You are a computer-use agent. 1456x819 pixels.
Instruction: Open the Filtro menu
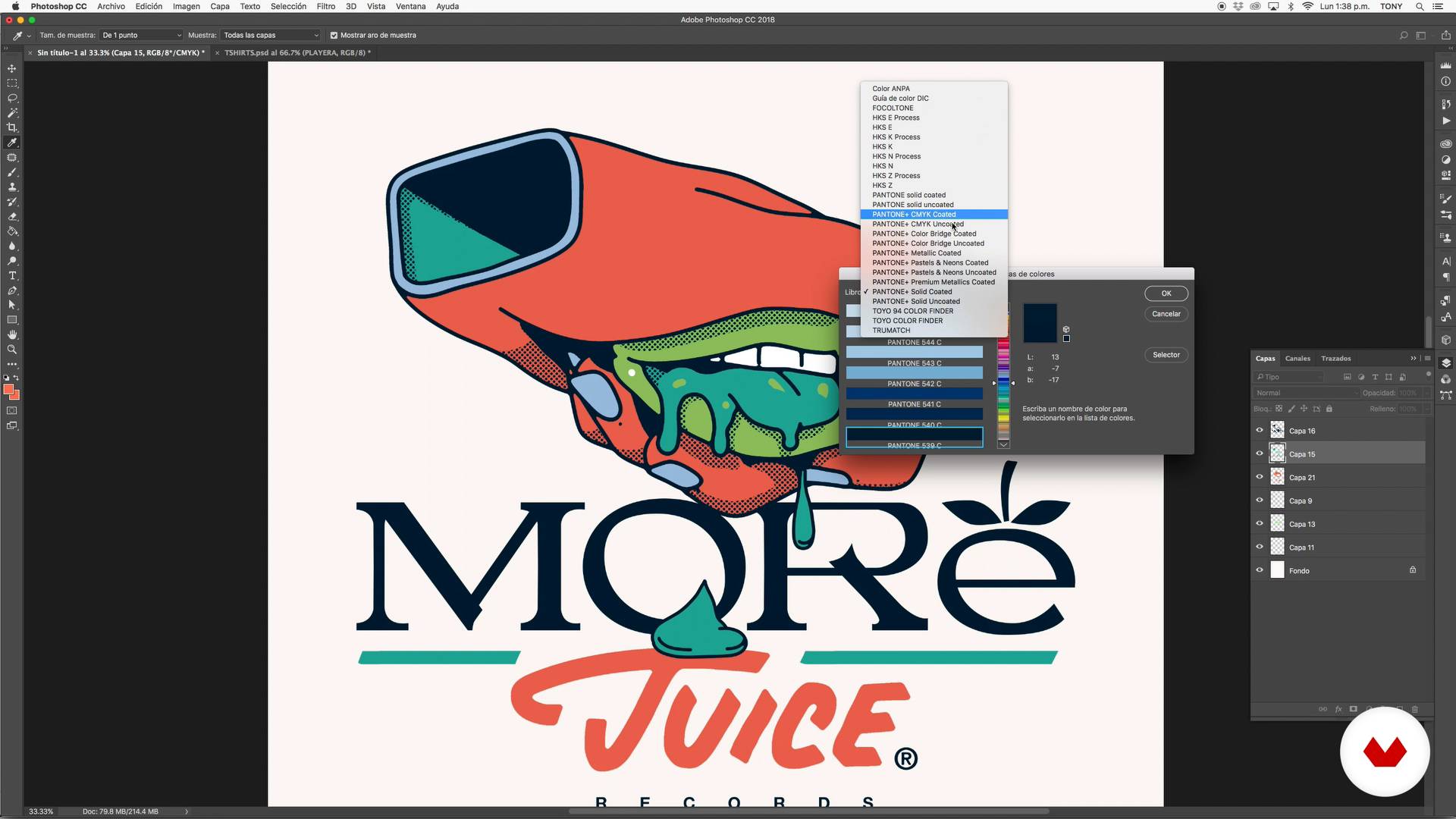(326, 6)
